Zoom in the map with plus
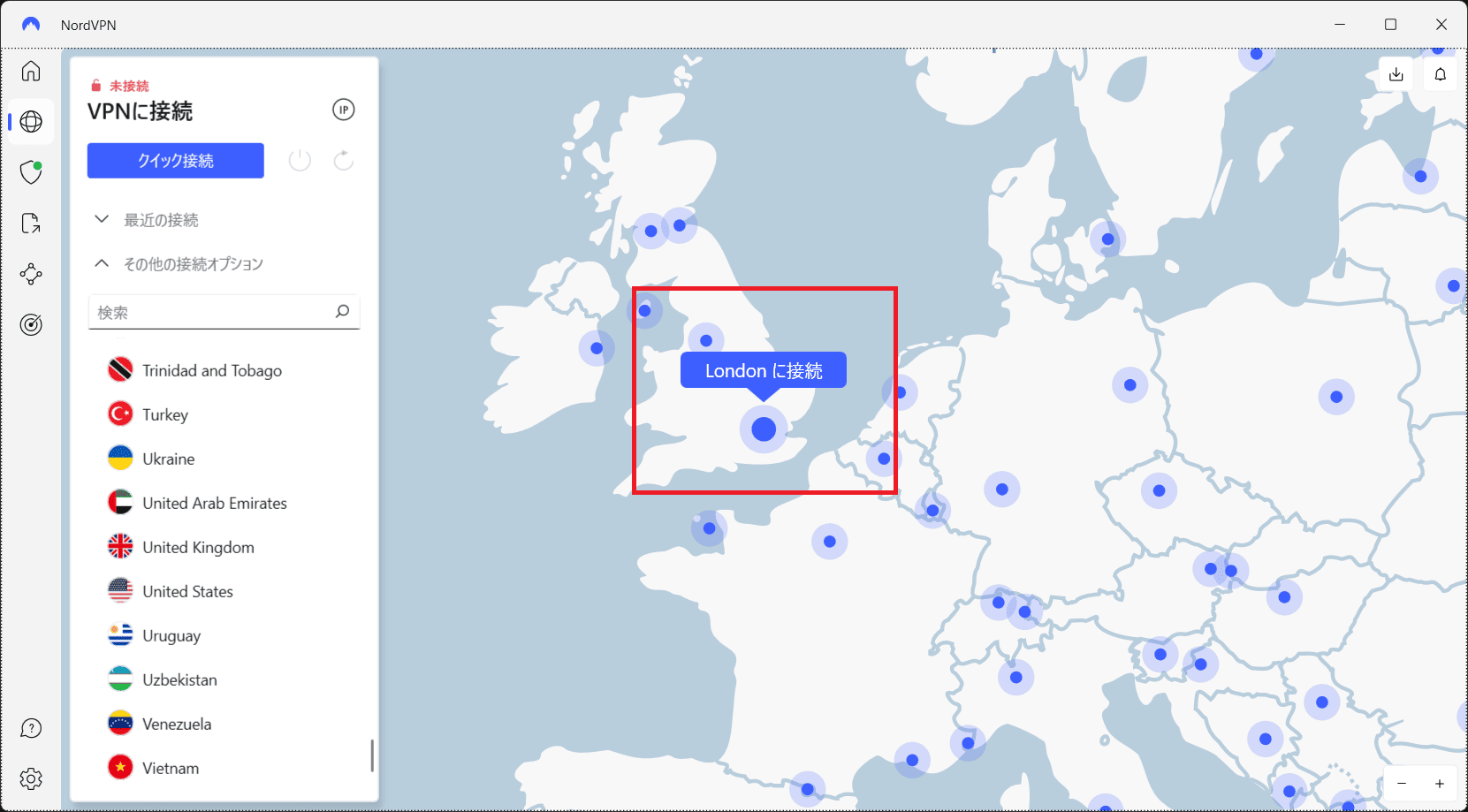The image size is (1468, 812). click(x=1440, y=784)
